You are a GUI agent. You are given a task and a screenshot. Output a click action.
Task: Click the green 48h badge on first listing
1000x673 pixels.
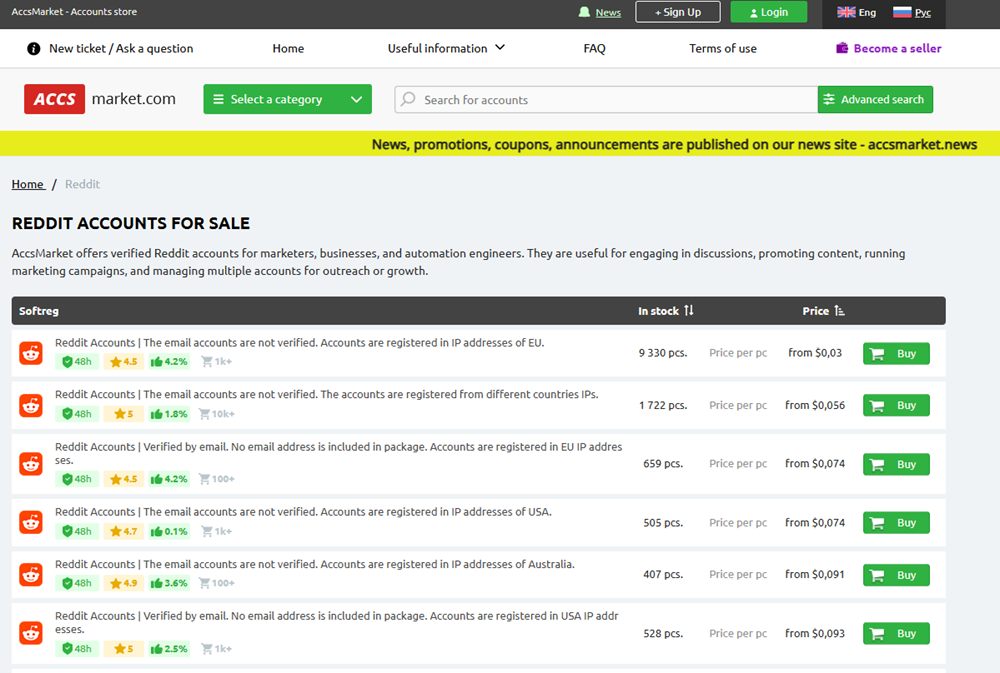pos(77,361)
